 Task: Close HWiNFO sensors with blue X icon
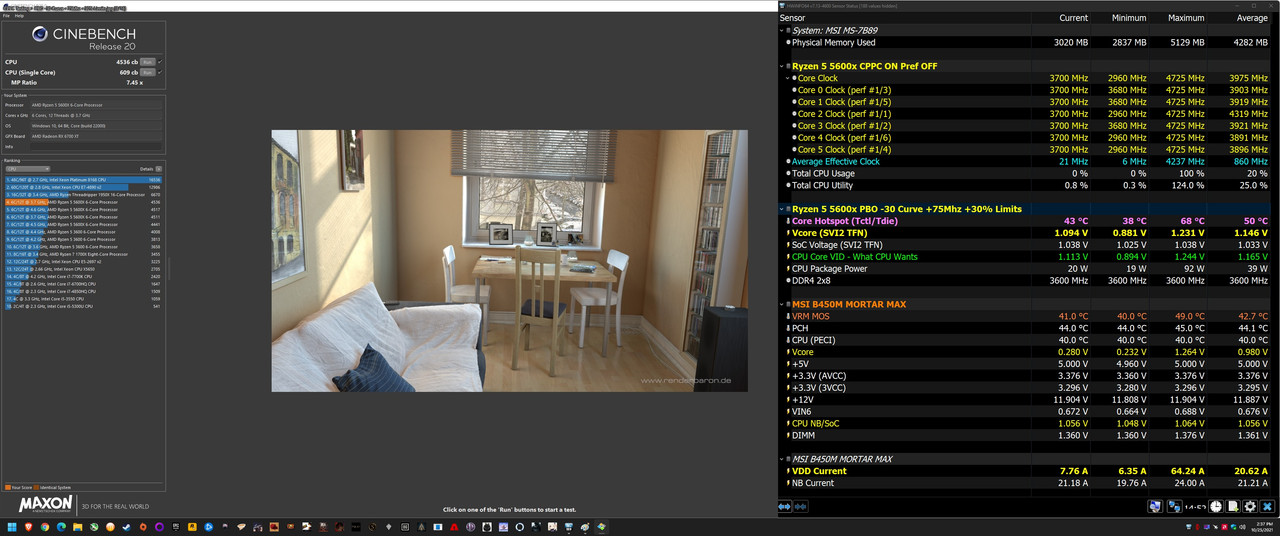click(x=1267, y=507)
